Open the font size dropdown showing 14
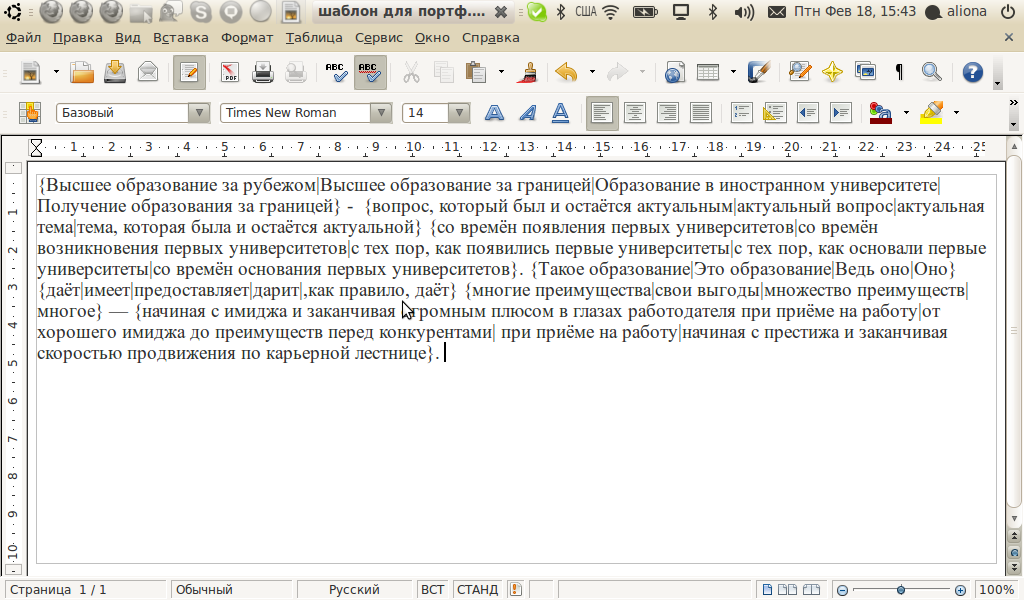 (459, 113)
